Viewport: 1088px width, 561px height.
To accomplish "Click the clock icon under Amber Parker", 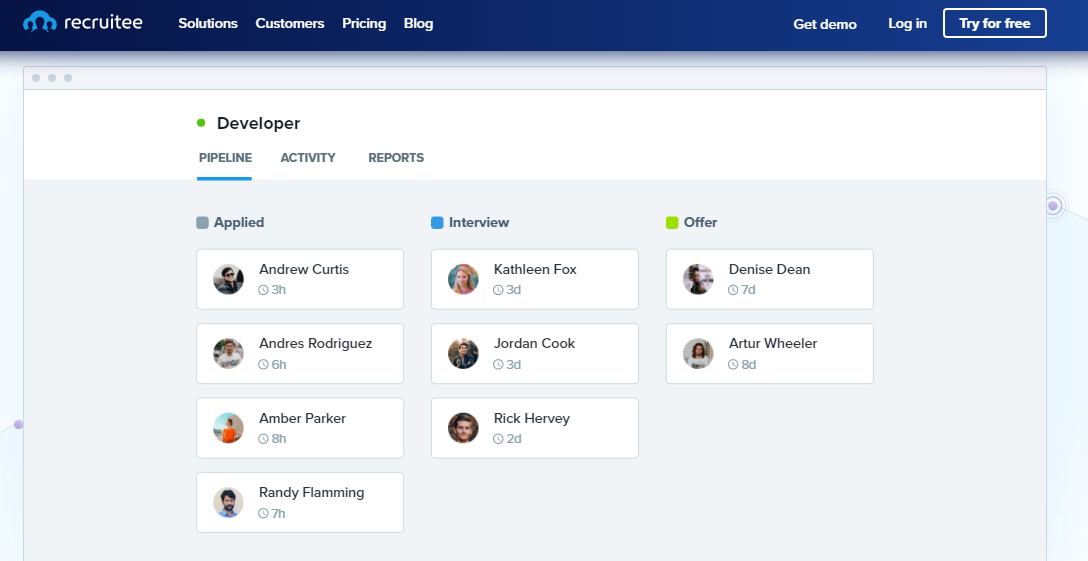I will pos(264,439).
